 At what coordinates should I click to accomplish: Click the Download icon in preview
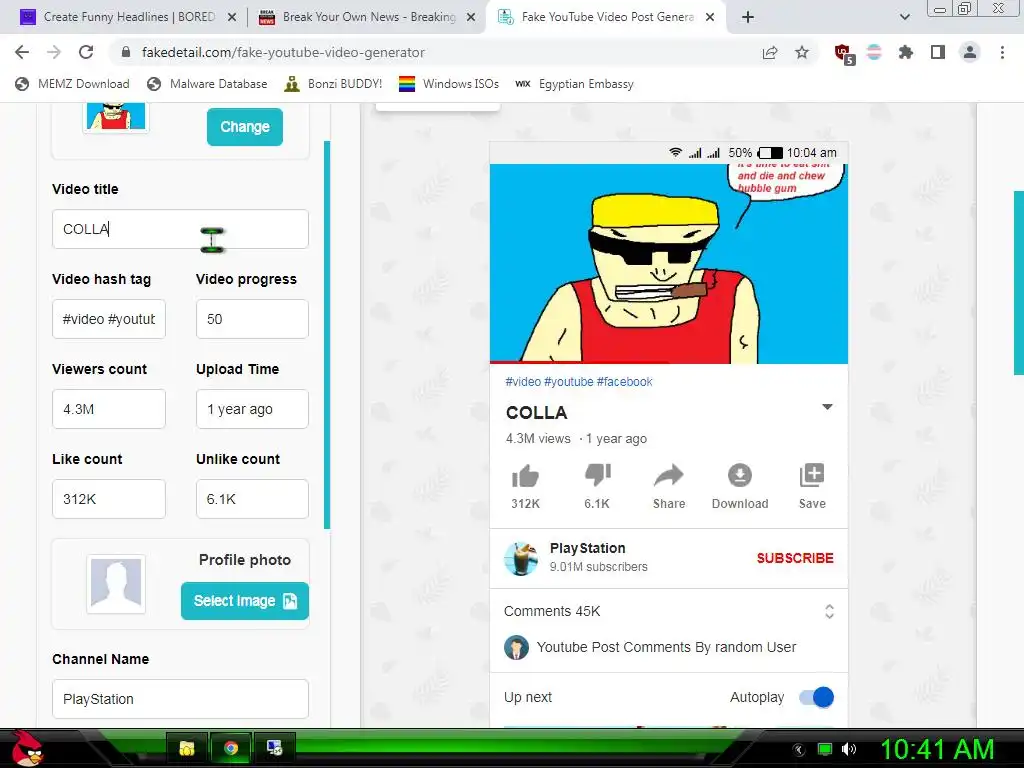pyautogui.click(x=740, y=475)
